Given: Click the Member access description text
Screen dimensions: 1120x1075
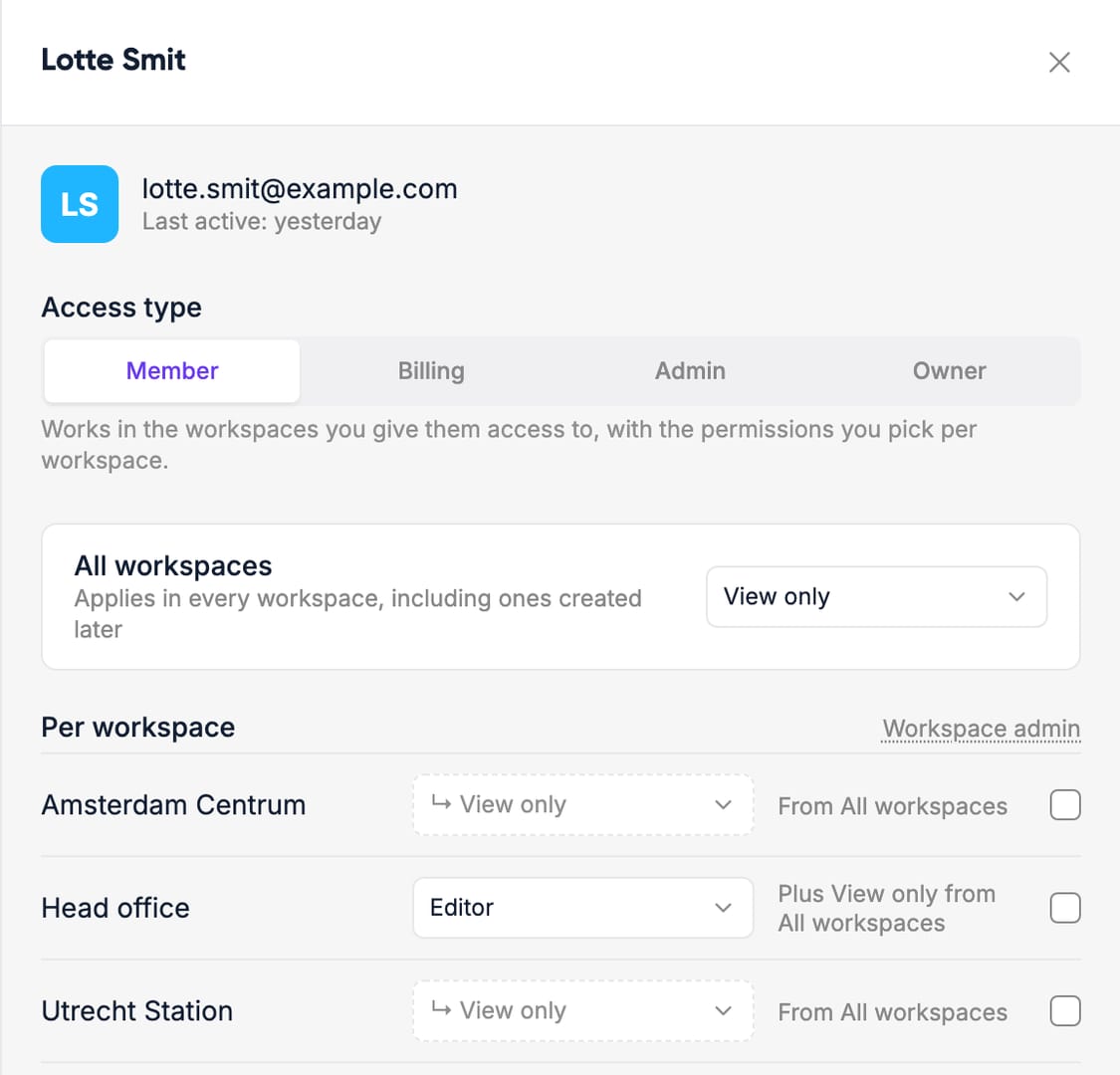Looking at the screenshot, I should coord(509,445).
